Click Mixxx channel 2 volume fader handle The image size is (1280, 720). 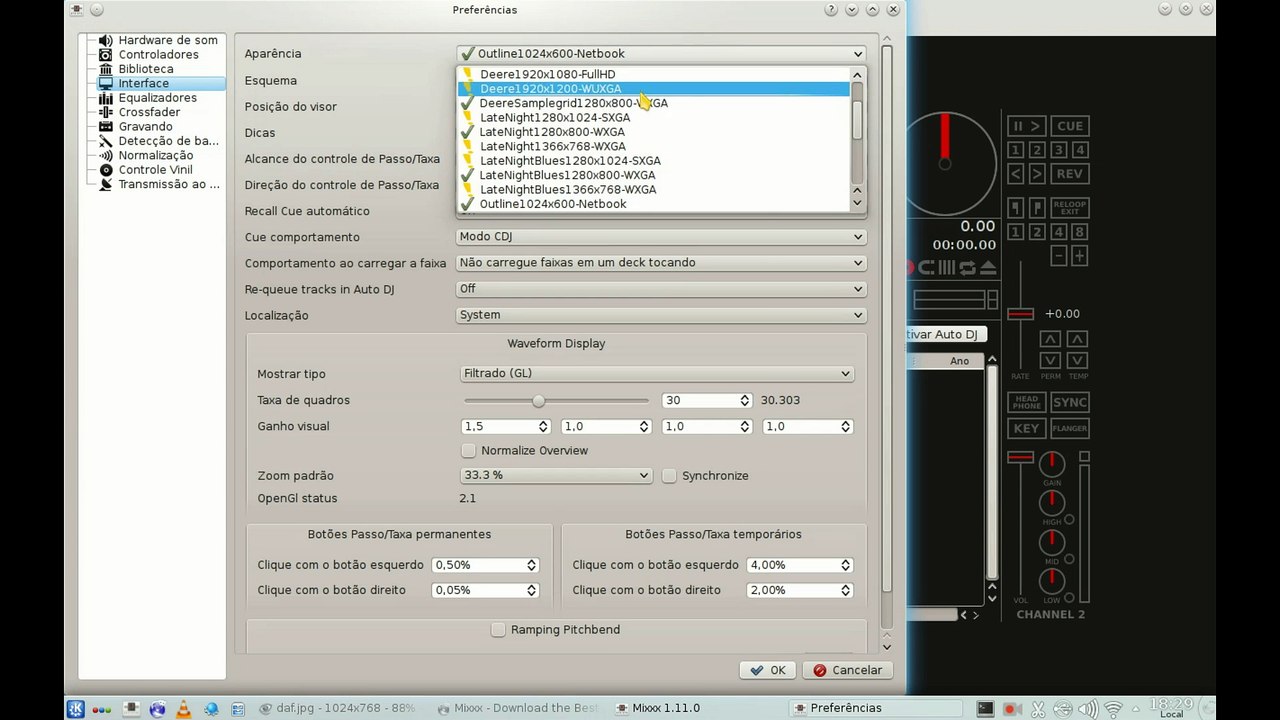[1020, 457]
